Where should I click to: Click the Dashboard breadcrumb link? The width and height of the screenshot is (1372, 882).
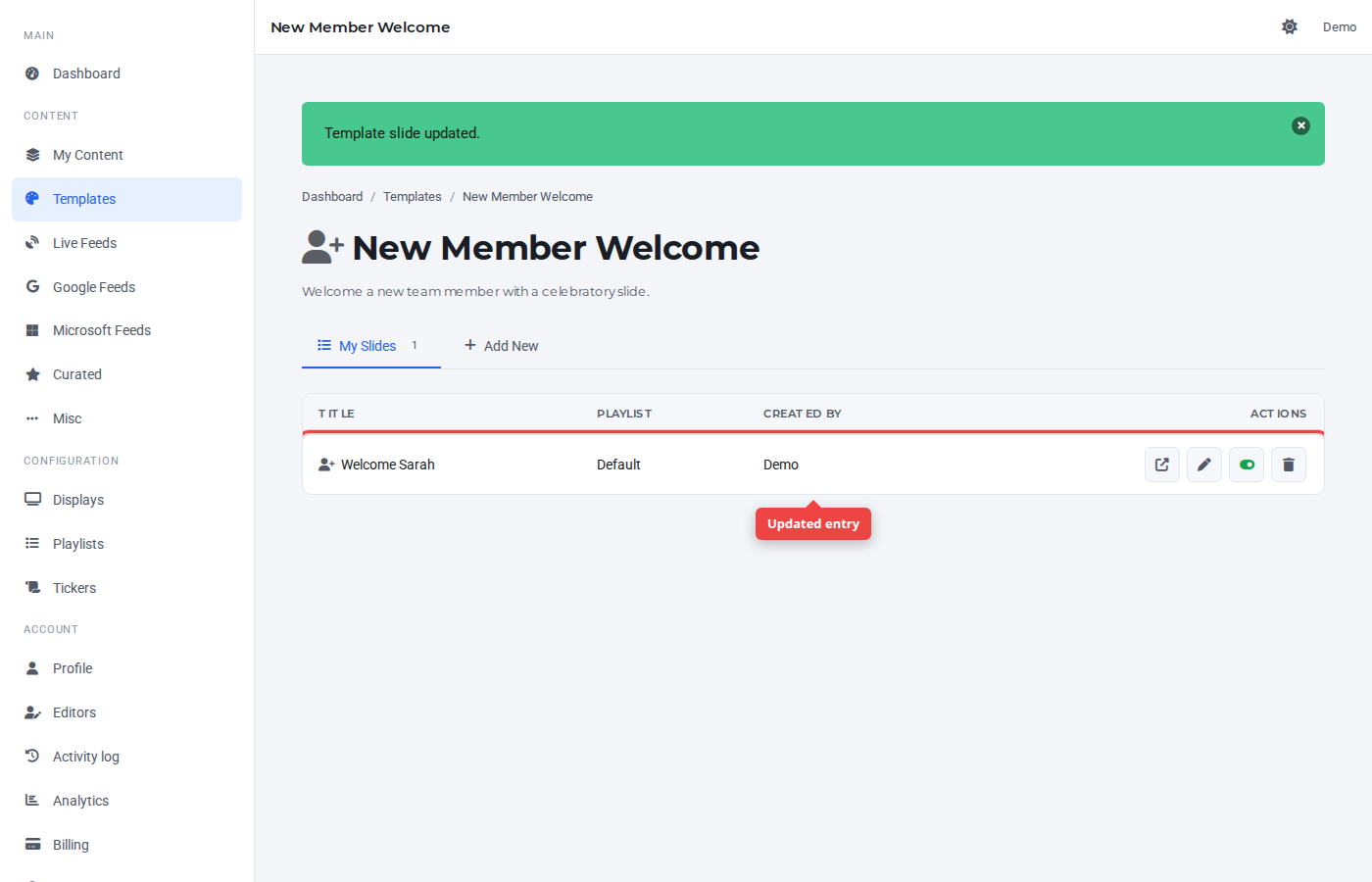[x=332, y=197]
